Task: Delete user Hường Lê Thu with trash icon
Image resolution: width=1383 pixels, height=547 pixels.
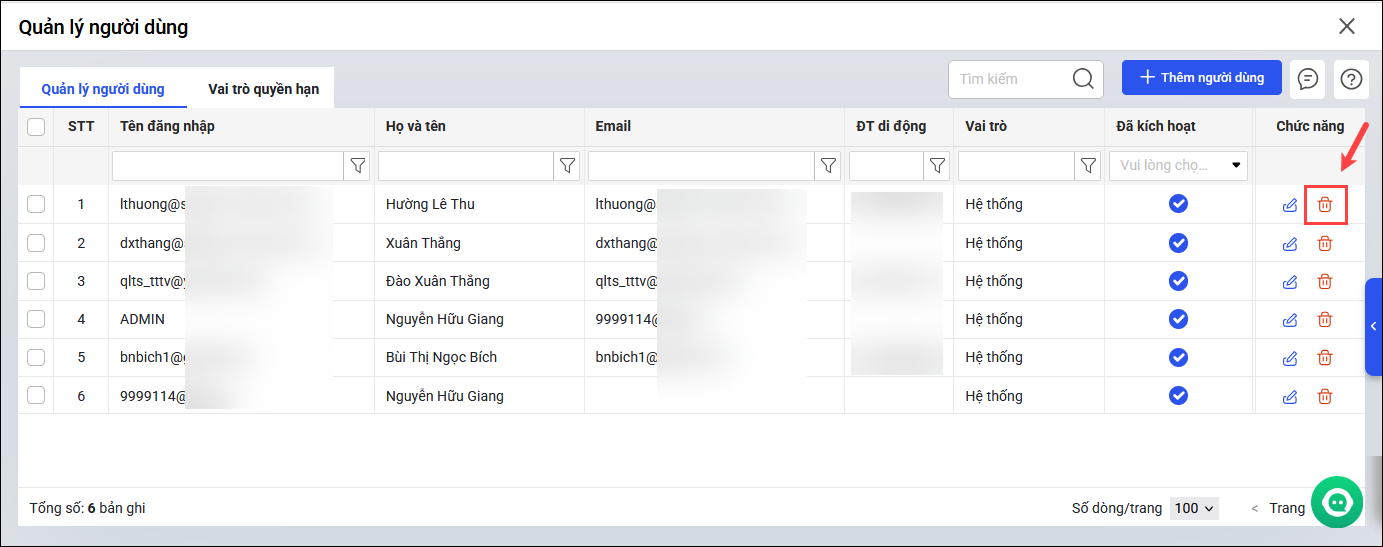Action: [x=1325, y=205]
